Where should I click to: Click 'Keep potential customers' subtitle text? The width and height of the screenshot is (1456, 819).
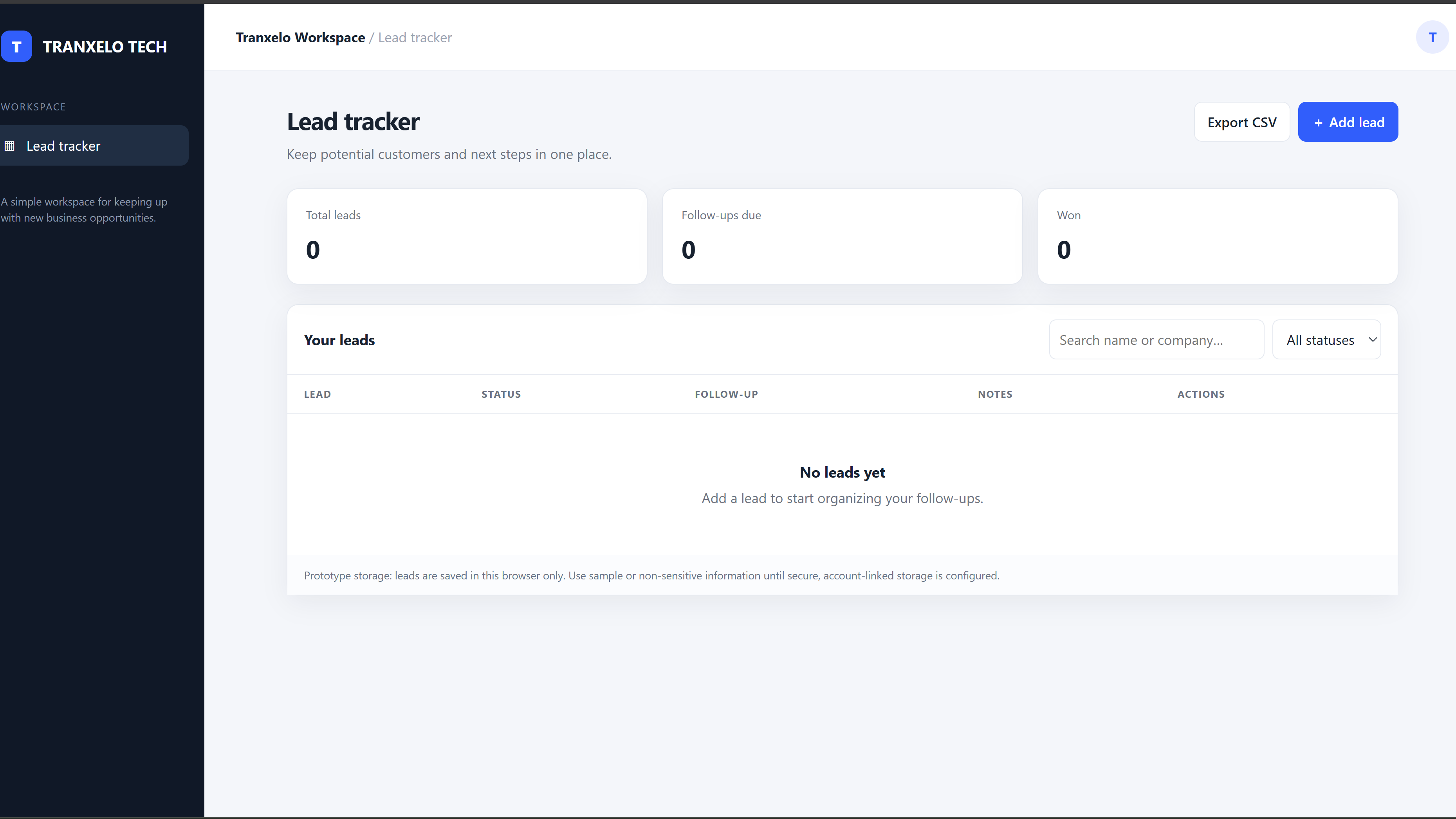coord(449,154)
